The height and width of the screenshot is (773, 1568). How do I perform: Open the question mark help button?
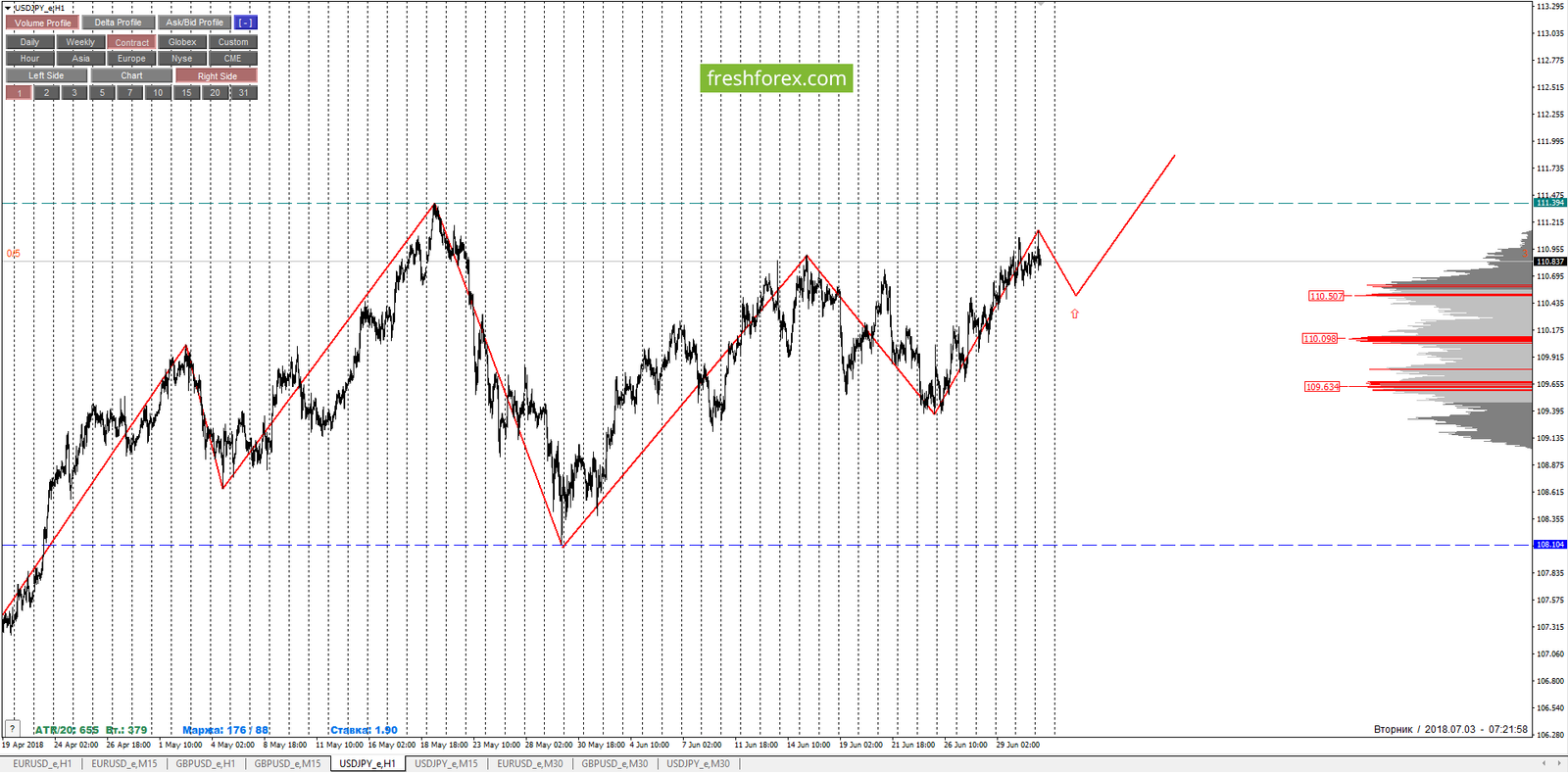tap(12, 728)
